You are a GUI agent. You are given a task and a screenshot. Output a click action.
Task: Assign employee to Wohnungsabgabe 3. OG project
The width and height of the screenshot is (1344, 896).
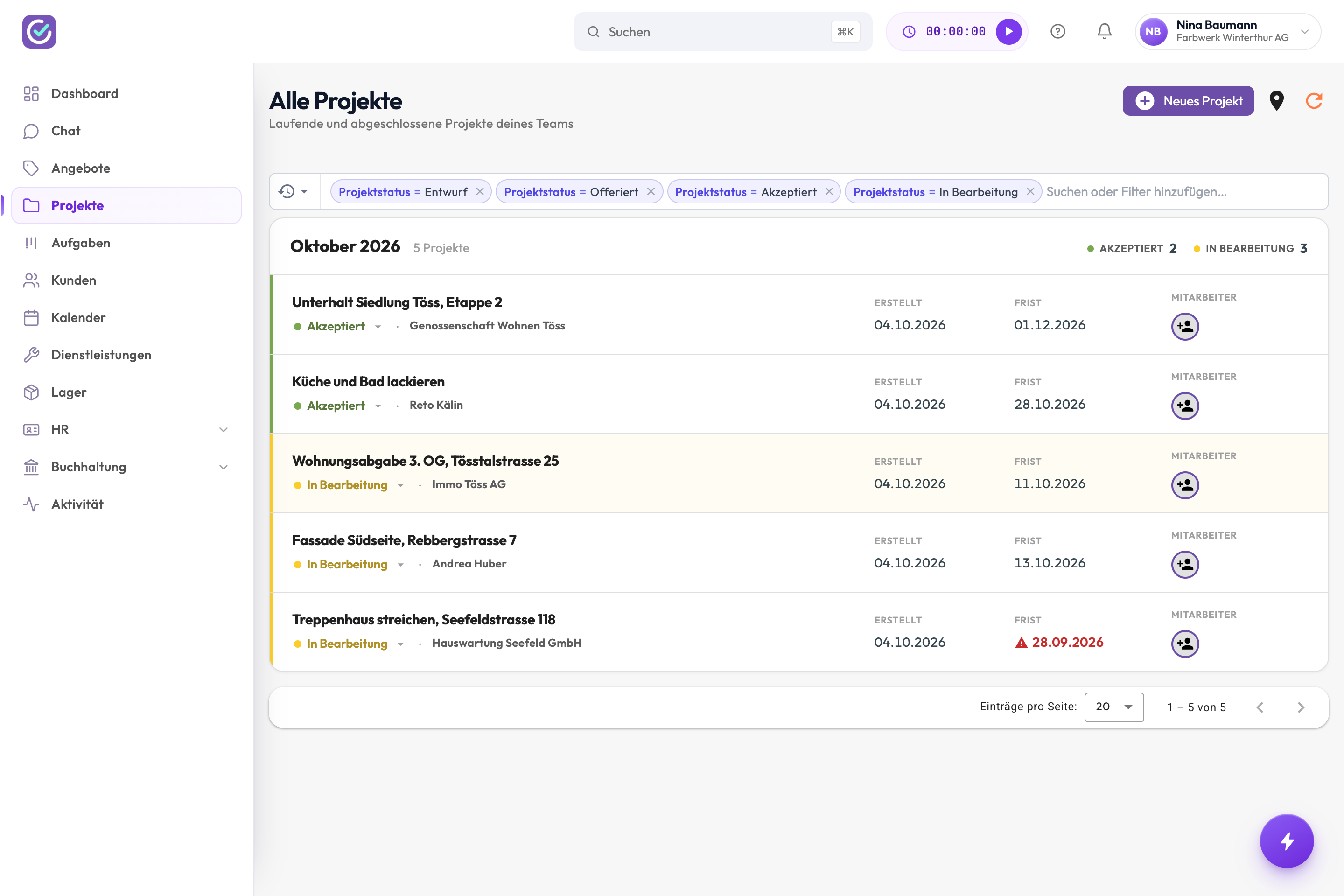tap(1185, 485)
